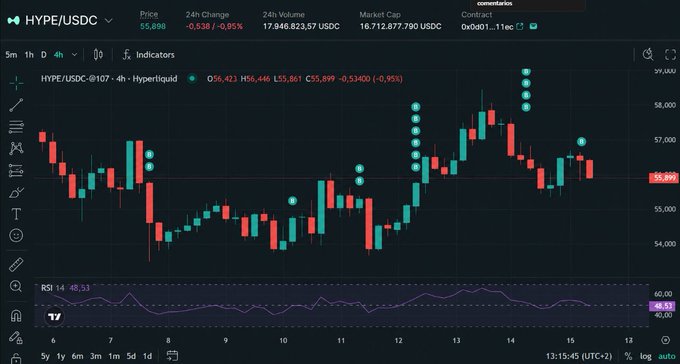Click the single buy marker near date 10
Image resolution: width=680 pixels, height=364 pixels.
click(293, 201)
